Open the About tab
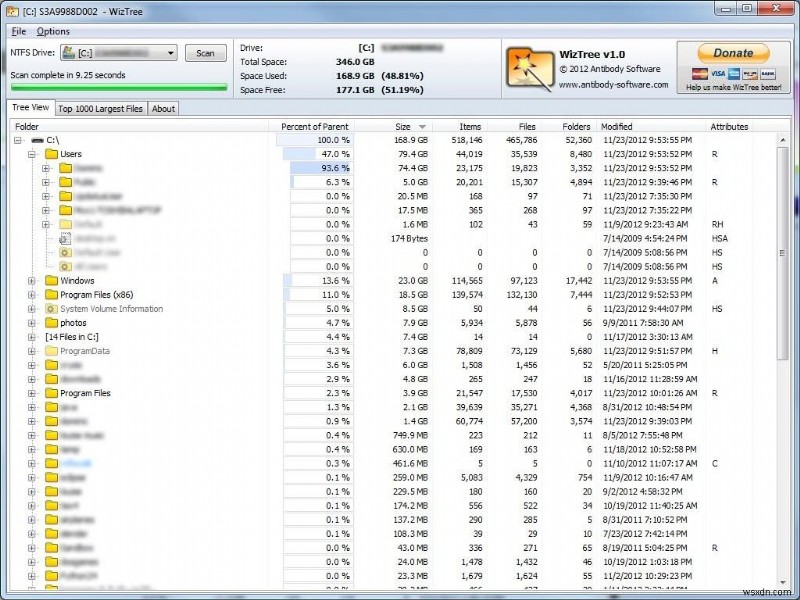800x600 pixels. point(163,108)
